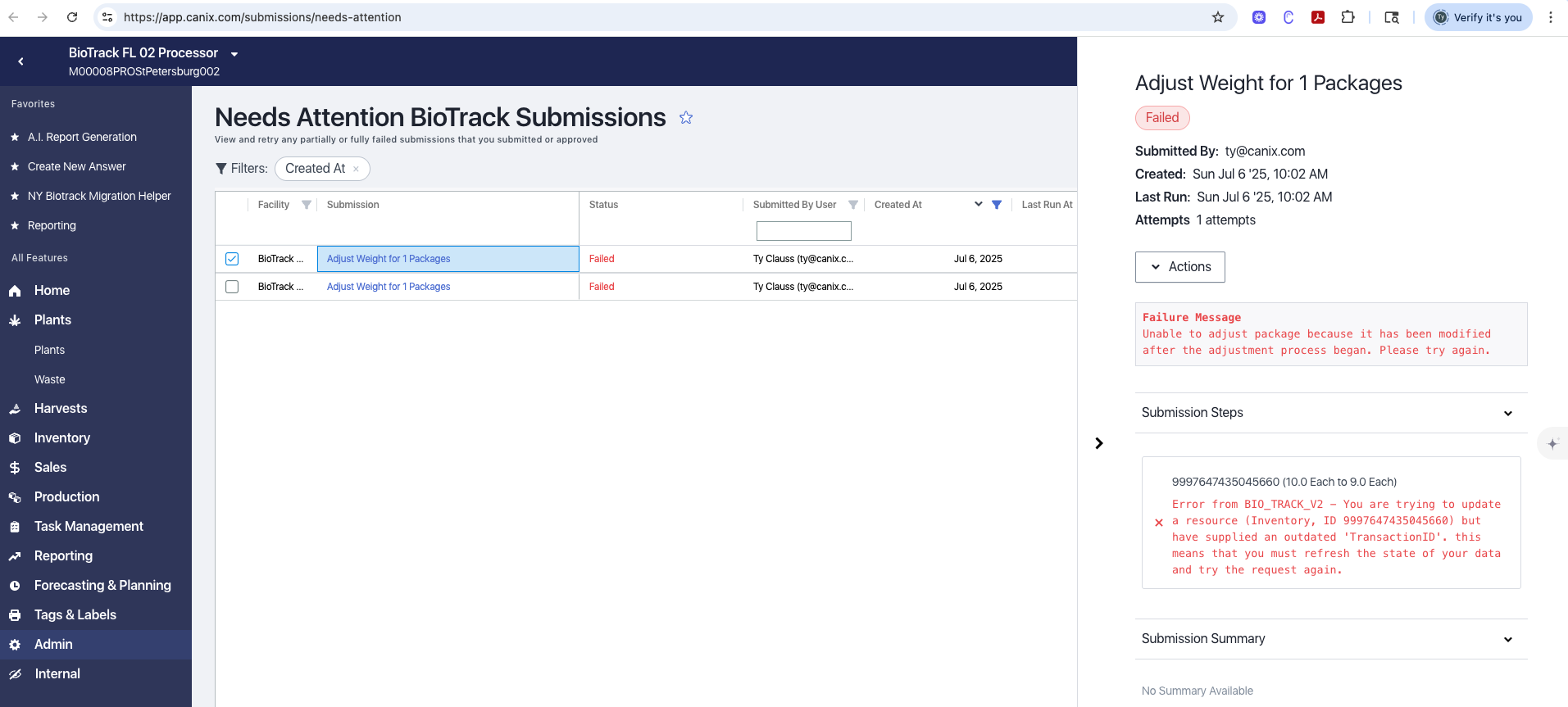Open the Extensions puzzle icon
This screenshot has height=707, width=1568.
click(1348, 17)
